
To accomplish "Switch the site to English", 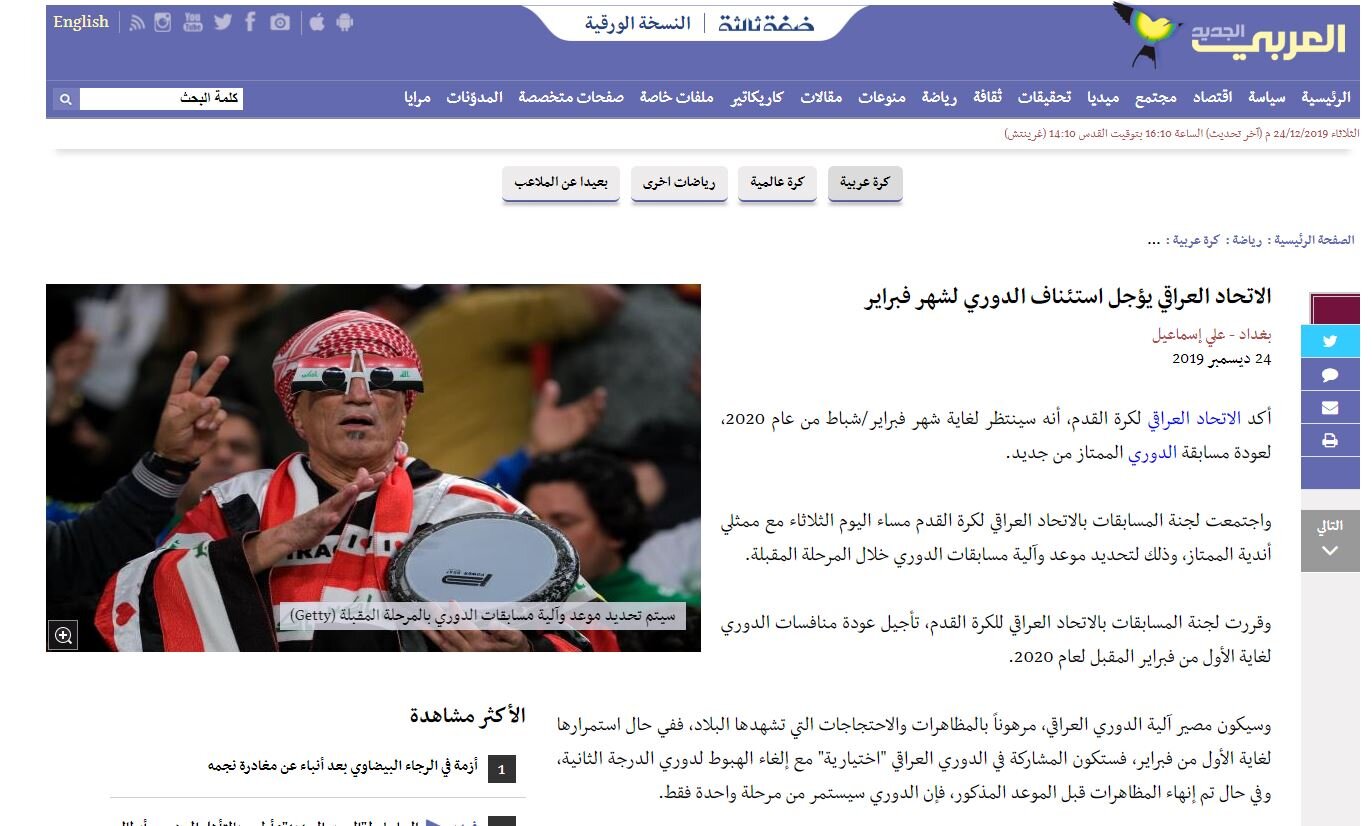I will 81,21.
